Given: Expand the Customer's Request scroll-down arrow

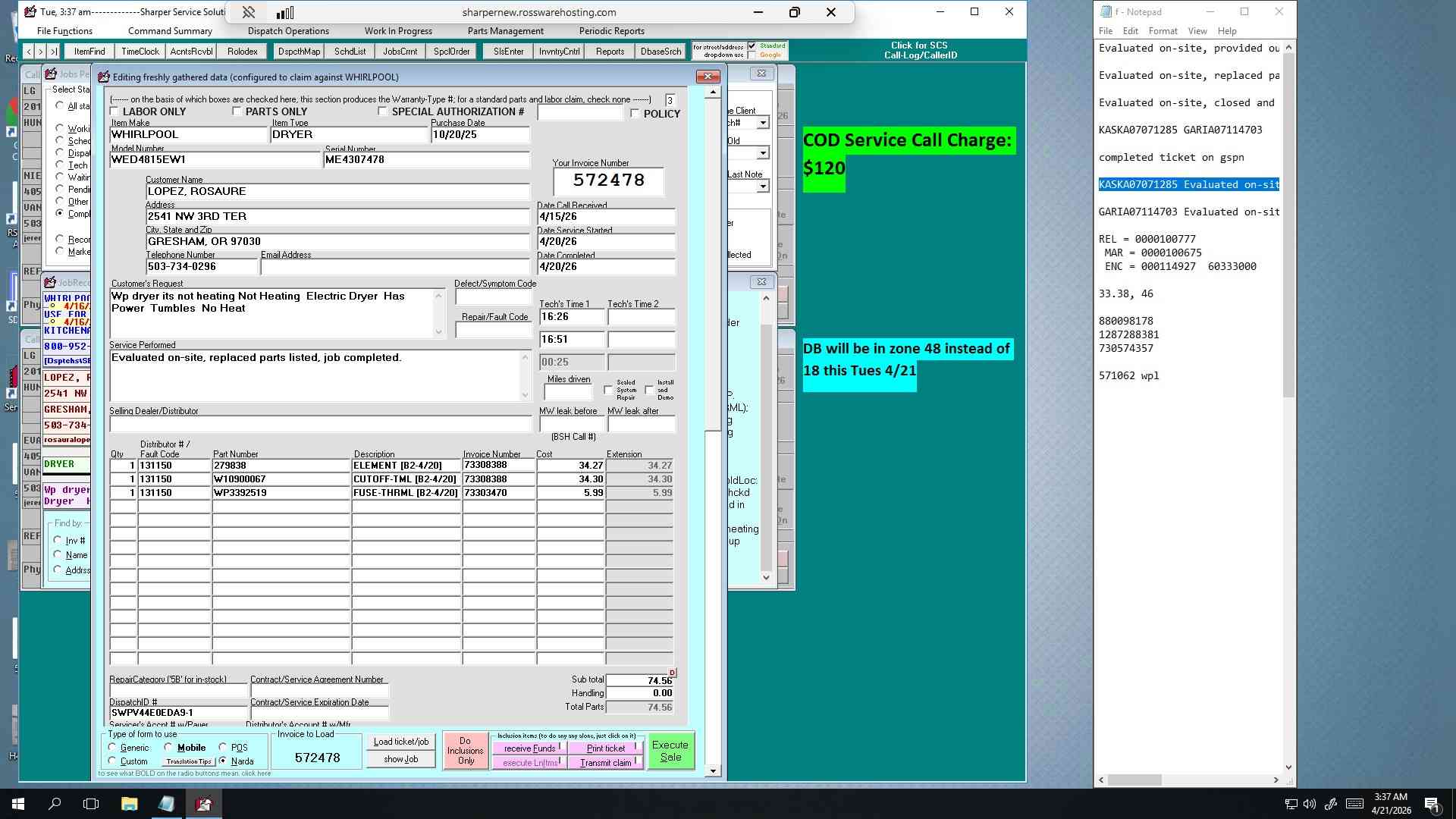Looking at the screenshot, I should point(438,331).
